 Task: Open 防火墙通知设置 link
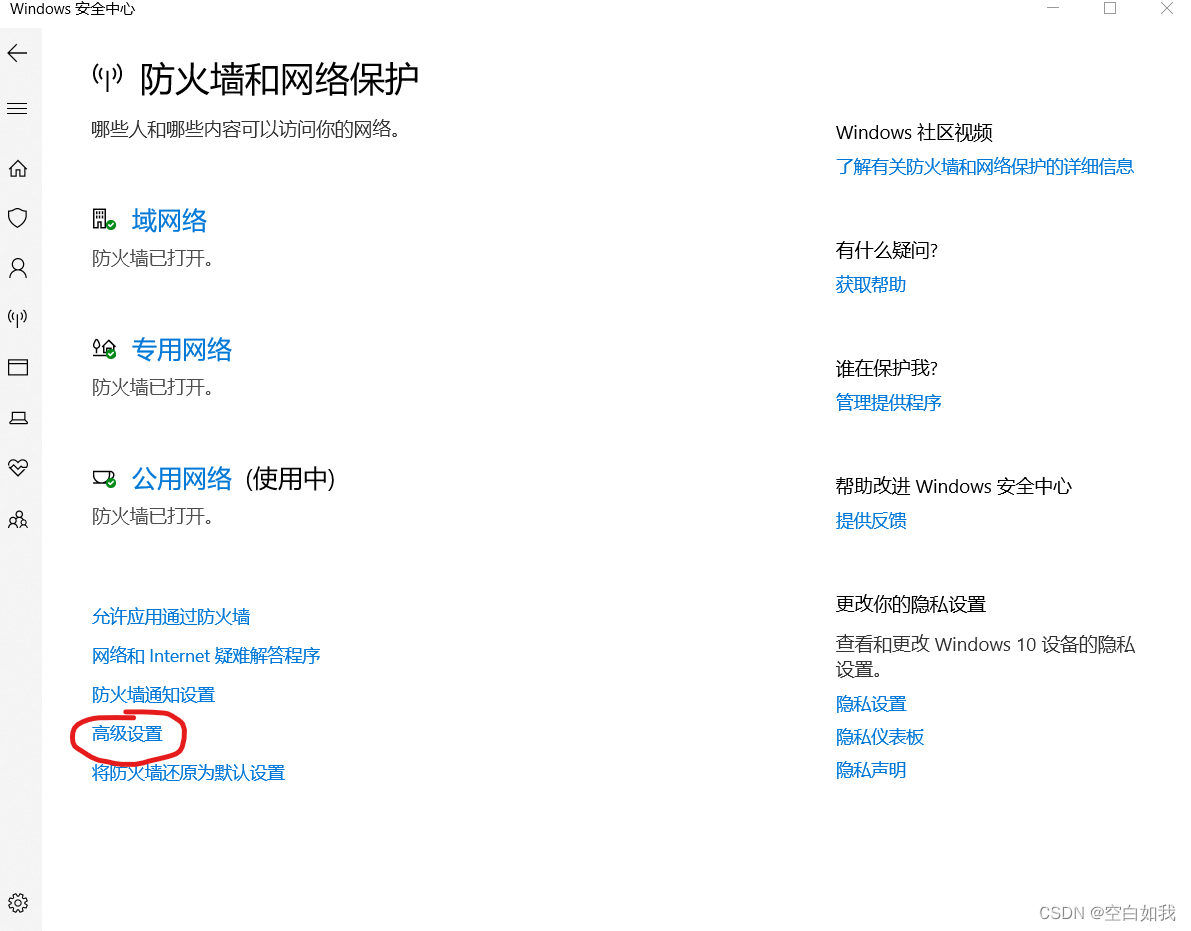click(x=153, y=695)
